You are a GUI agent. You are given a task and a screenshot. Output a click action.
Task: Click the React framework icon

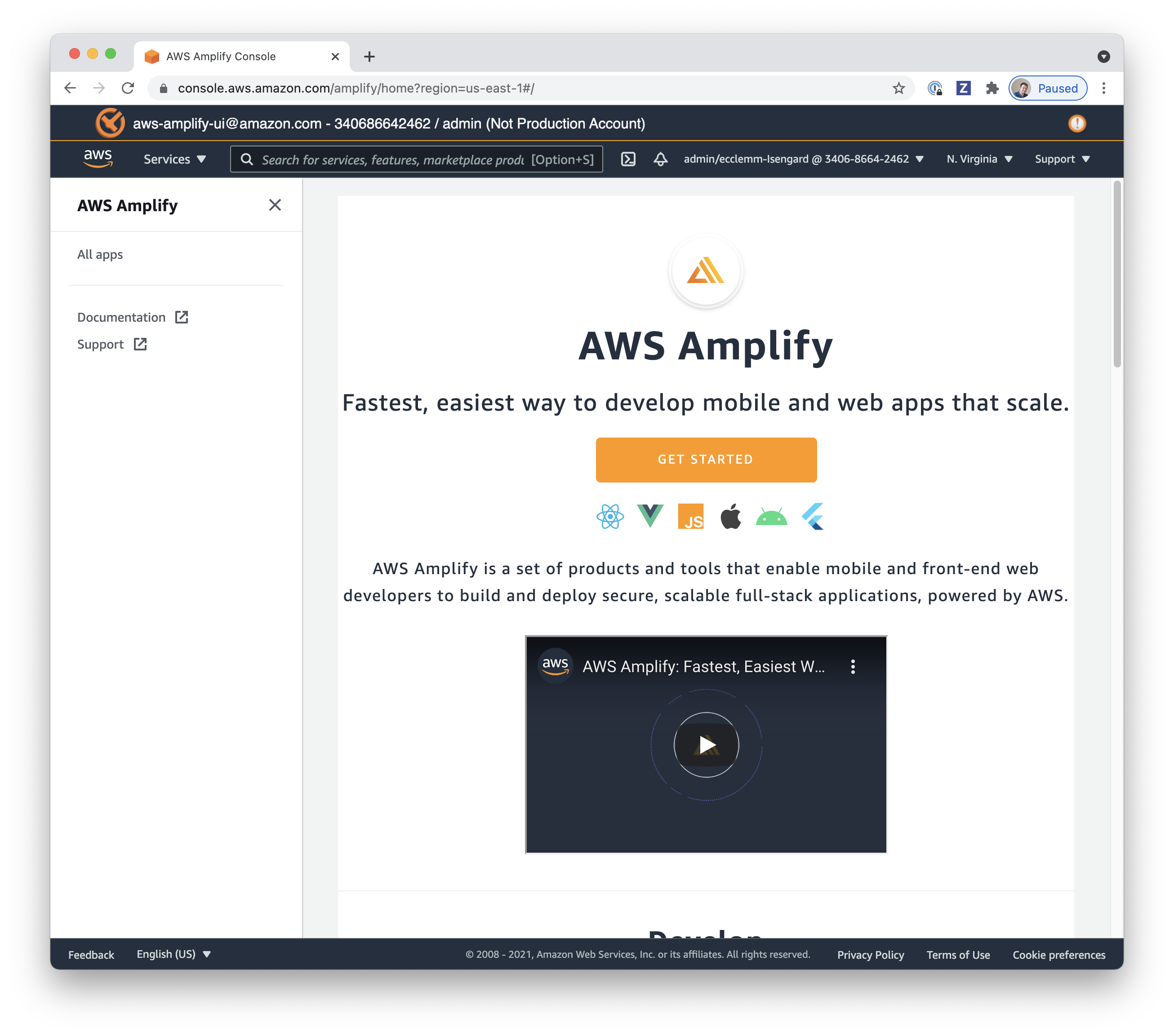[610, 517]
